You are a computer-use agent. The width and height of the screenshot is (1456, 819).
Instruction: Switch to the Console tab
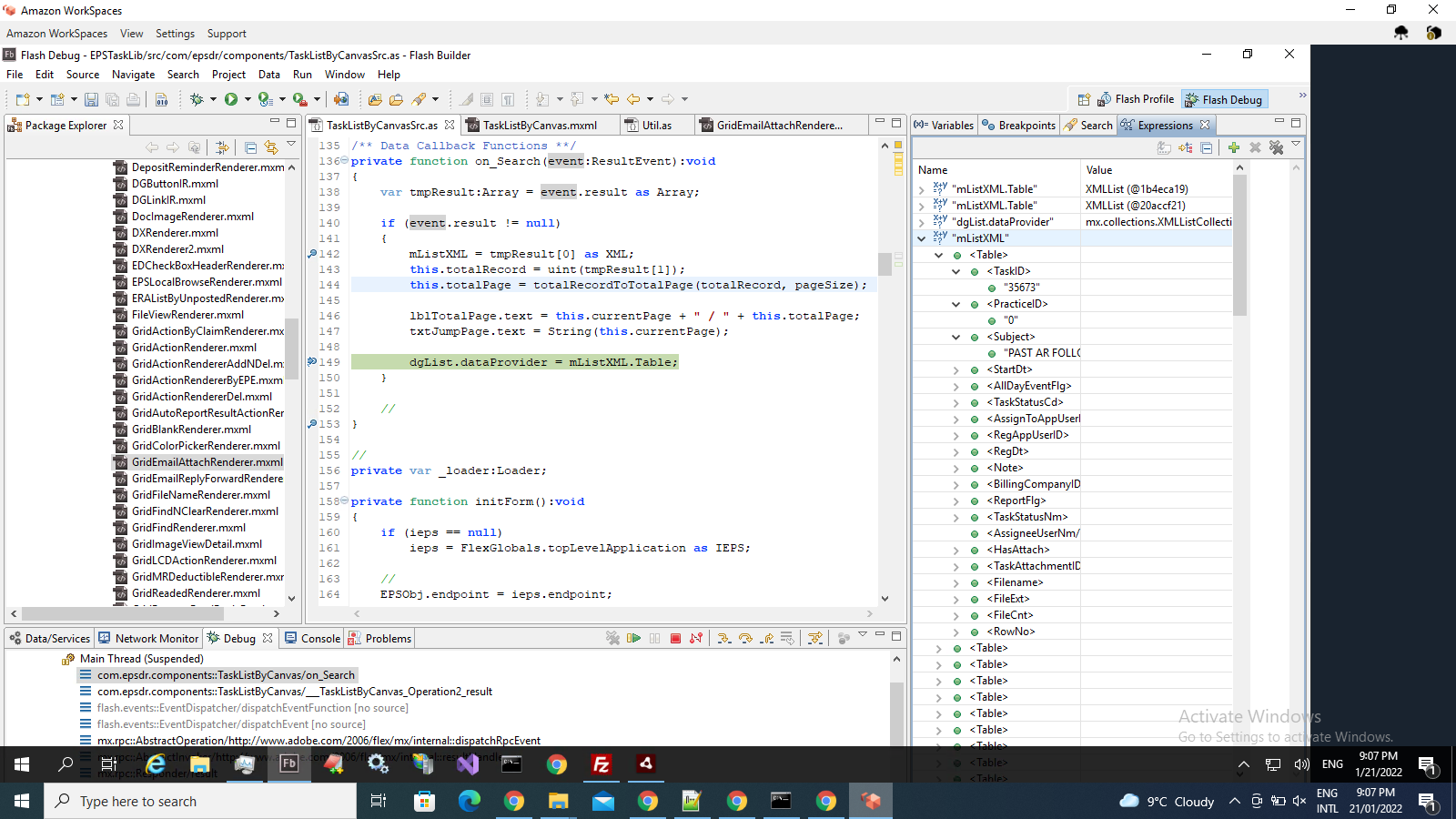coord(312,638)
